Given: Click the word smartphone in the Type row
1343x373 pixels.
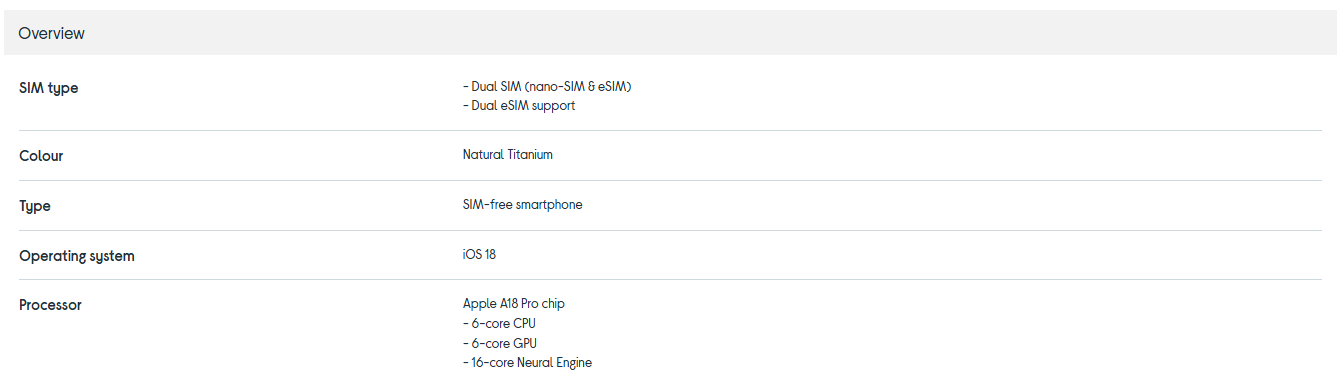Looking at the screenshot, I should click(x=549, y=205).
